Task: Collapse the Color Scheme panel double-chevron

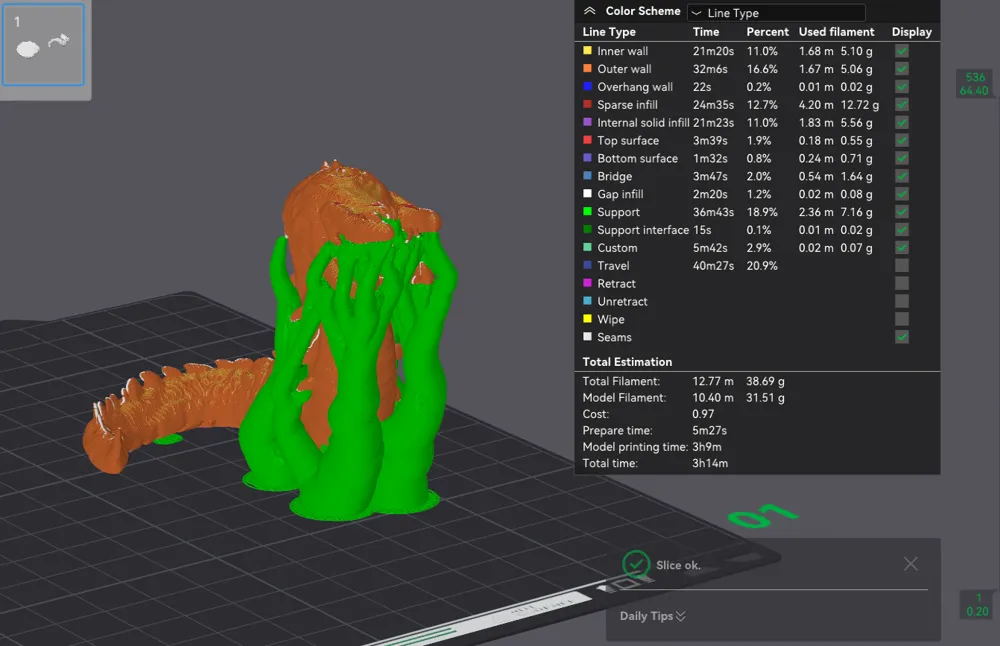Action: 590,11
